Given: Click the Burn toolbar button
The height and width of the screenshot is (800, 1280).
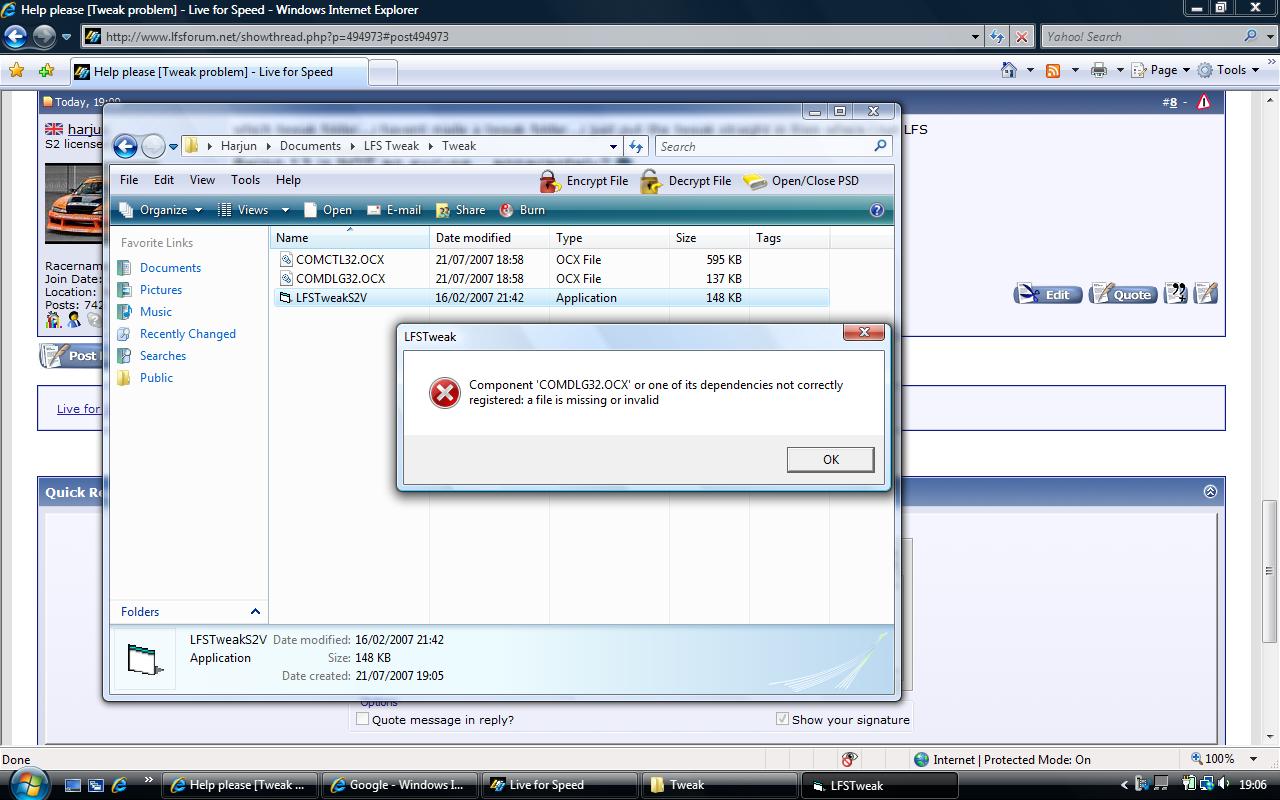Looking at the screenshot, I should [x=522, y=210].
